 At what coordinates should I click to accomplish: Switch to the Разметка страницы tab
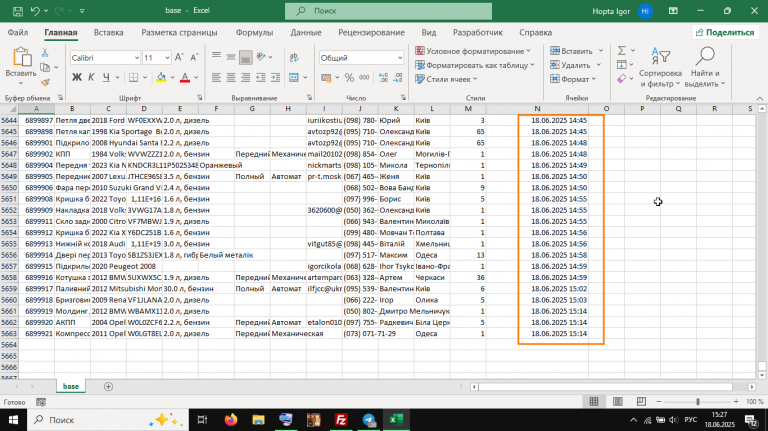(179, 32)
